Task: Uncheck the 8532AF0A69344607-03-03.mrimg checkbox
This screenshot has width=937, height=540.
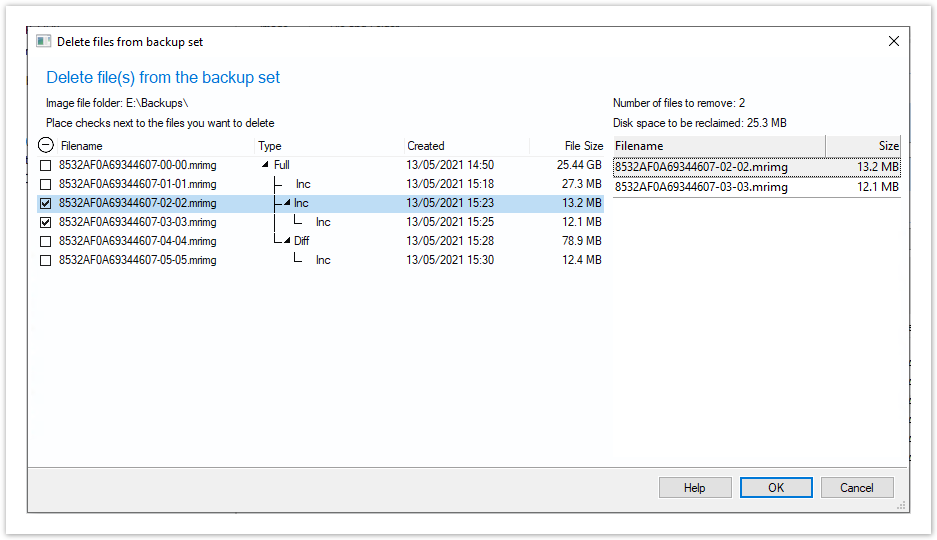Action: click(x=45, y=223)
